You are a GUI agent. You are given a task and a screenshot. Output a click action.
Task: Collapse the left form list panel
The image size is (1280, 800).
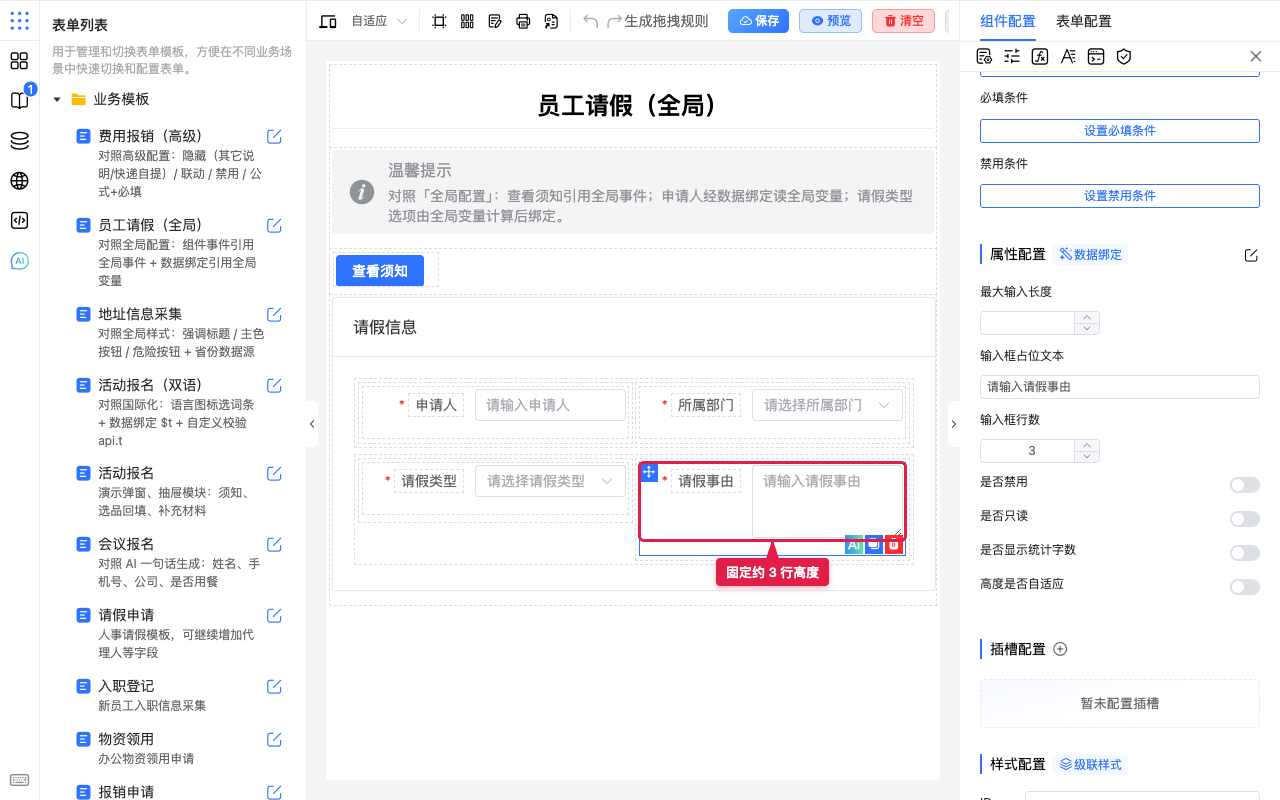(x=312, y=424)
